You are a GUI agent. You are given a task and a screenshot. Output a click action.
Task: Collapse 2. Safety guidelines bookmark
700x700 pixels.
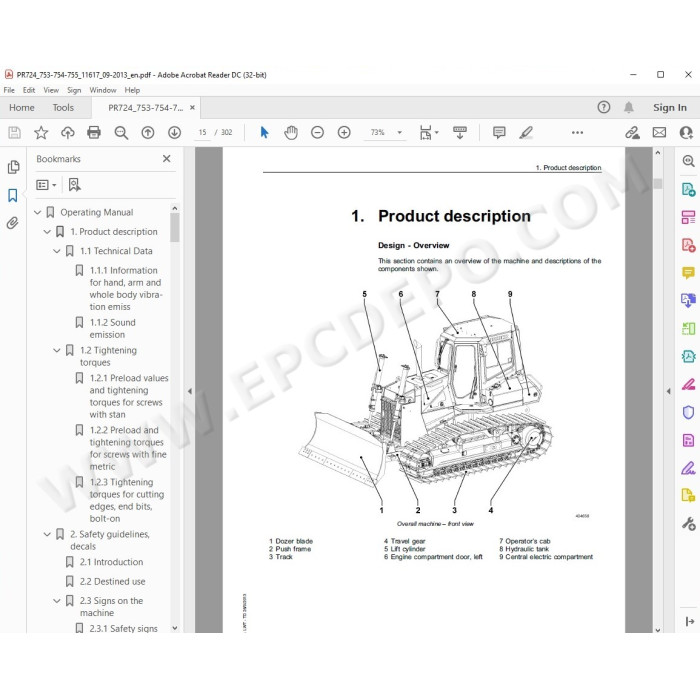47,534
